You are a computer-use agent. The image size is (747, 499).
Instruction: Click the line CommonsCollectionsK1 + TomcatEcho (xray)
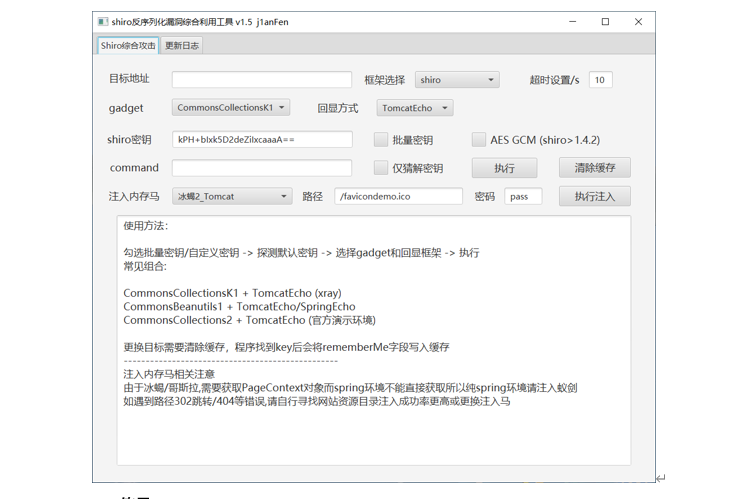[232, 293]
